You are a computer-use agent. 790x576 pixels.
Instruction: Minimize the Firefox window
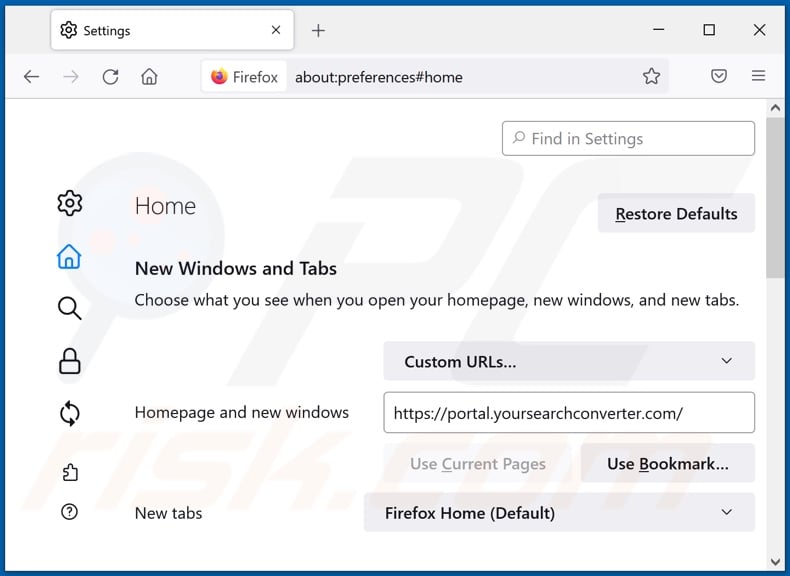pos(659,30)
